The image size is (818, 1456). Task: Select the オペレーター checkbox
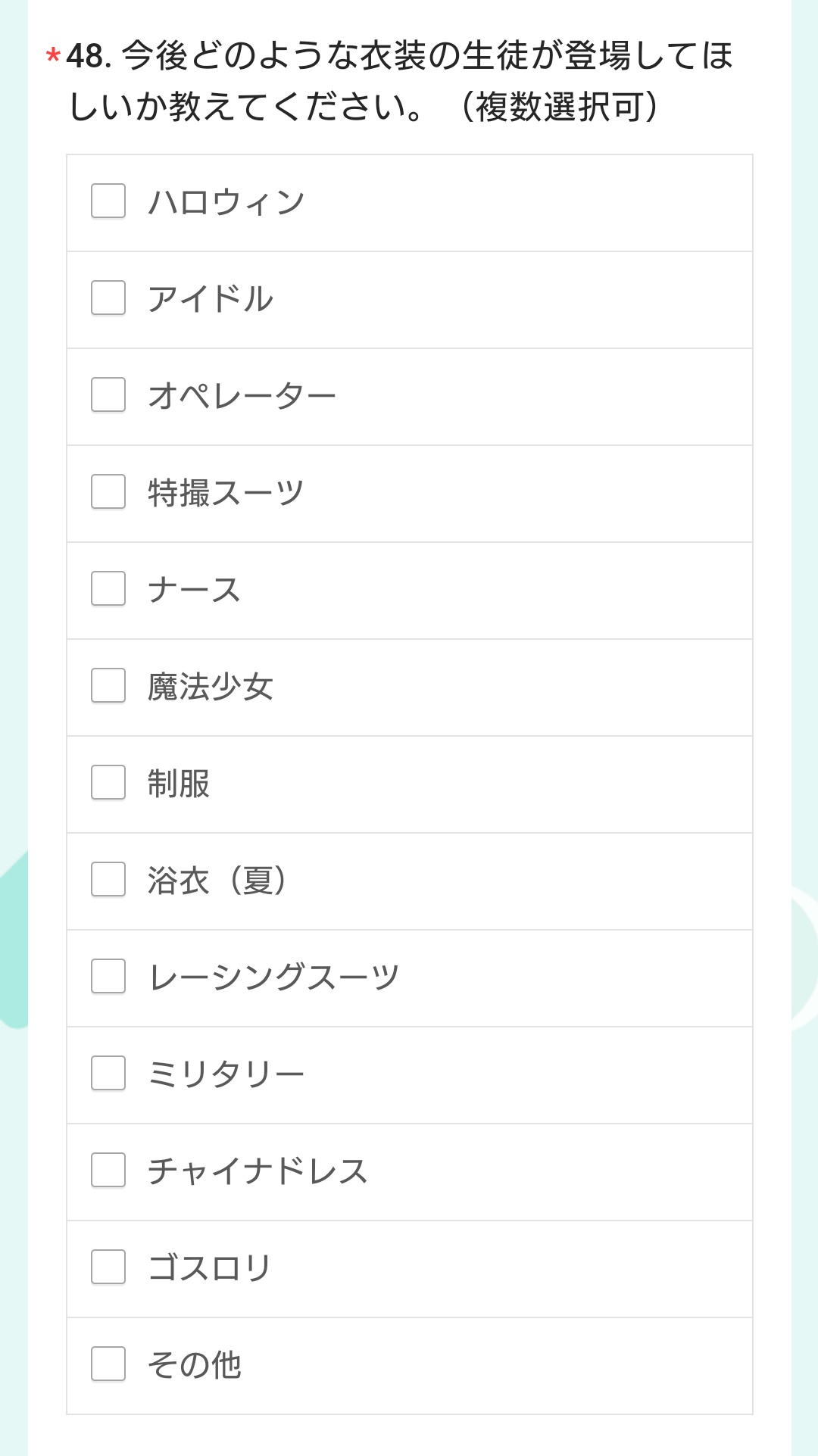click(108, 394)
